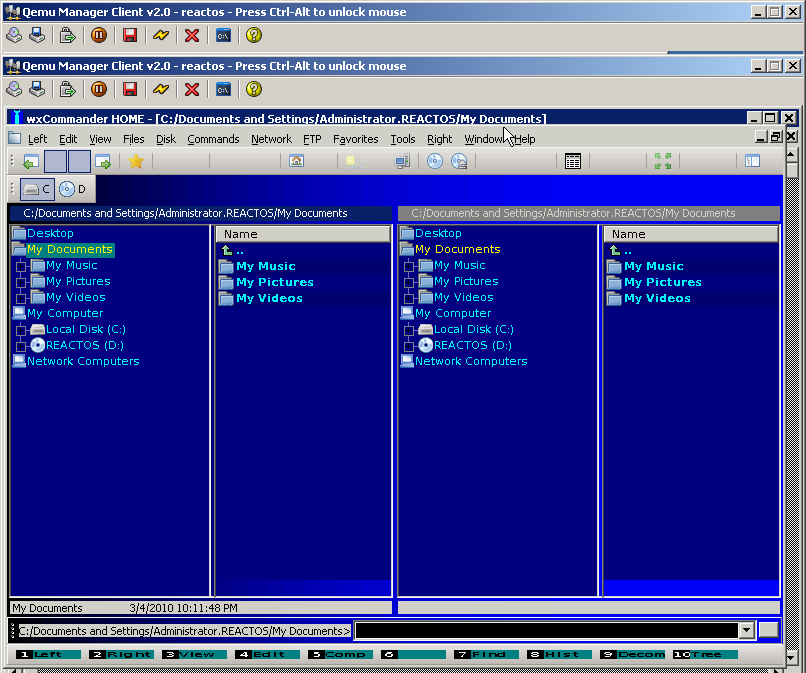Click the green forward arrow toolbar icon
The height and width of the screenshot is (673, 806).
coord(102,161)
